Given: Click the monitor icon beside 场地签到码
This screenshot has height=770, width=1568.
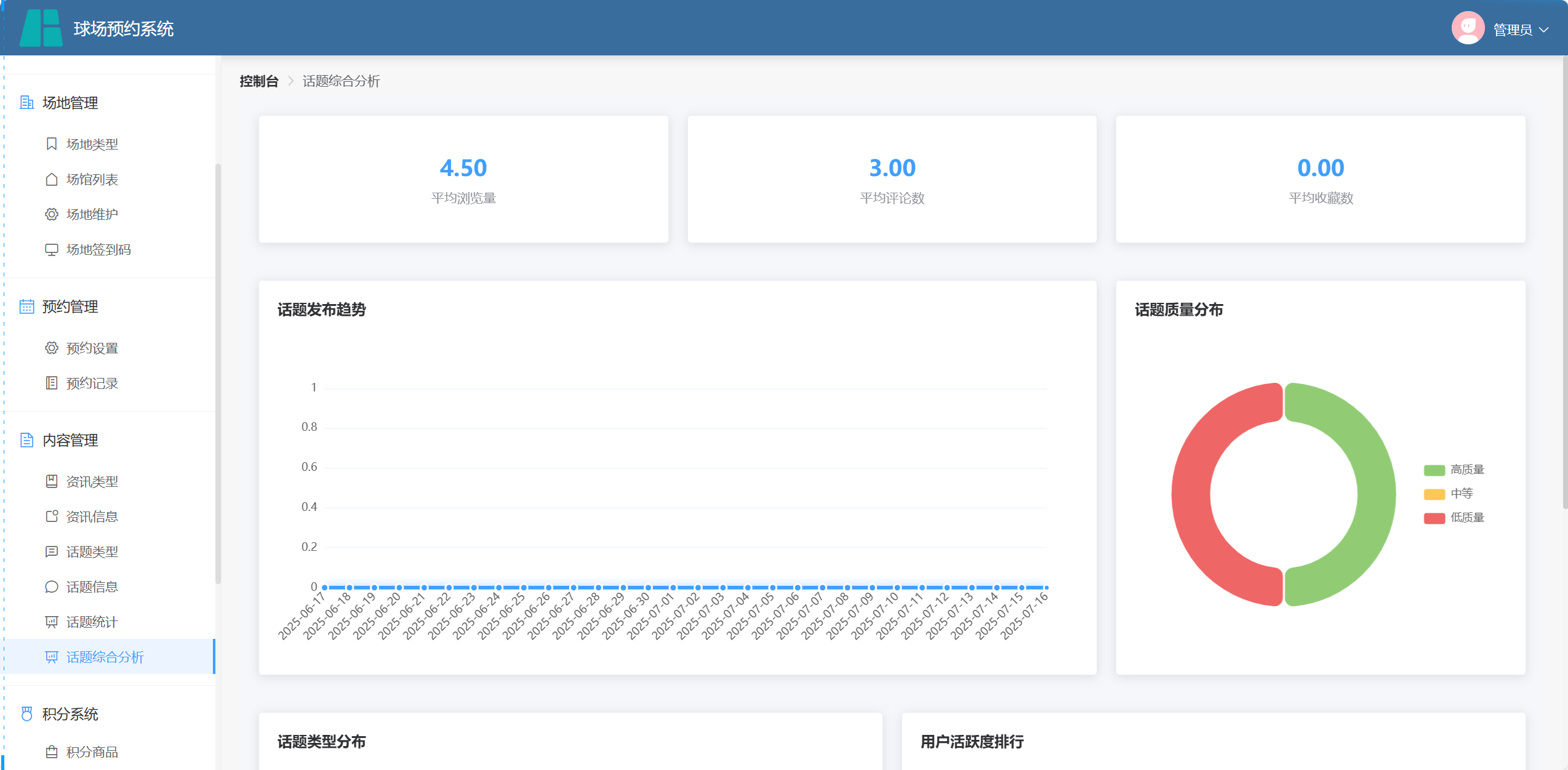Looking at the screenshot, I should click(x=52, y=249).
